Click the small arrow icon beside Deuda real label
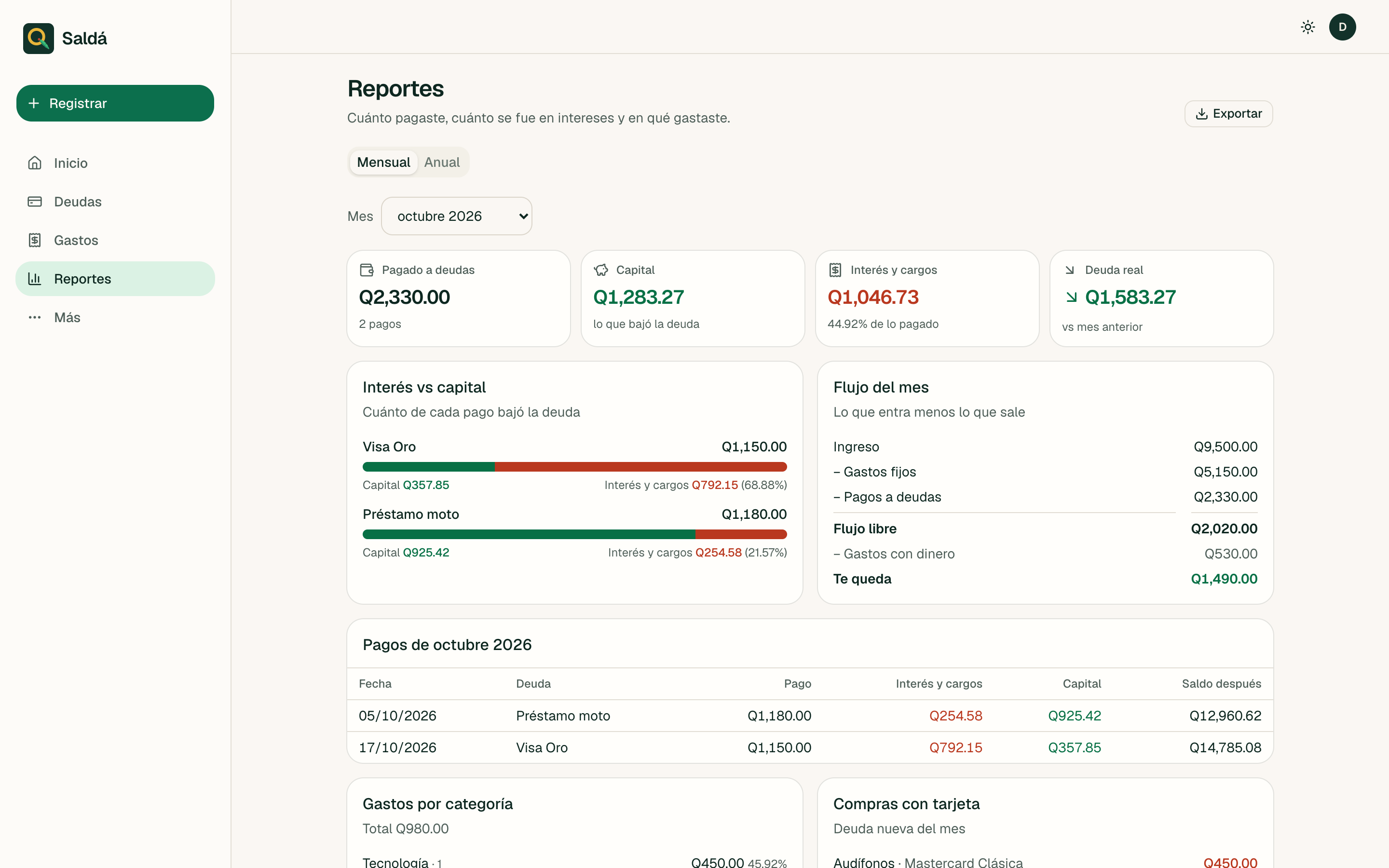The height and width of the screenshot is (868, 1389). 1070,270
